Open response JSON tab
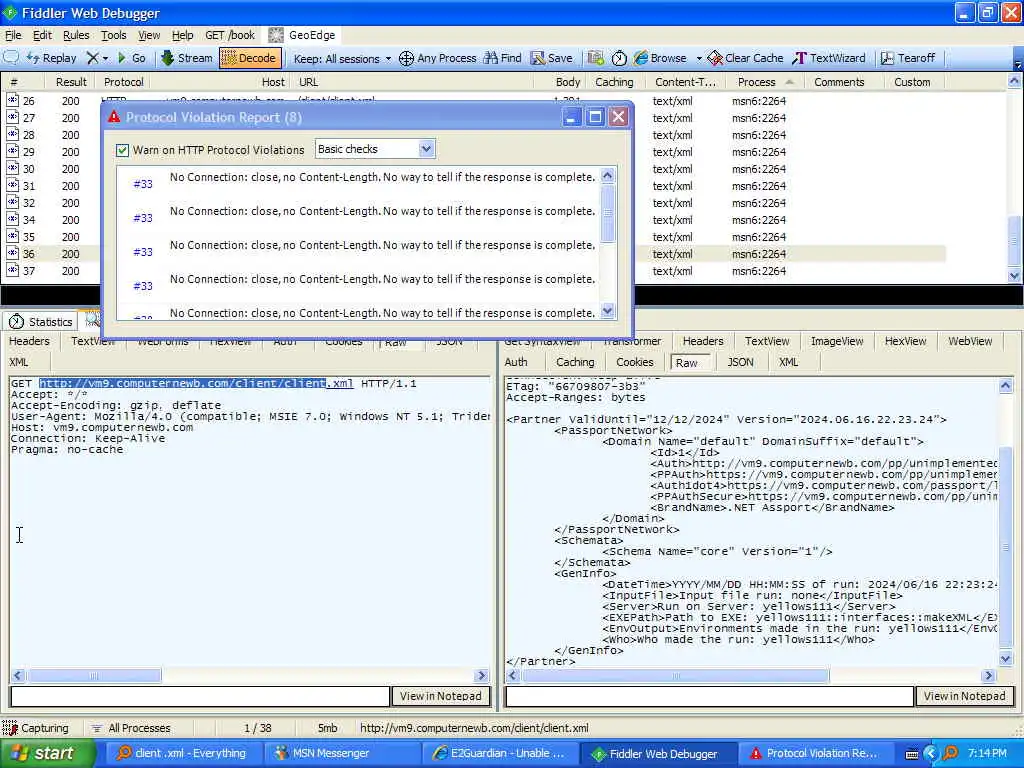 [741, 362]
